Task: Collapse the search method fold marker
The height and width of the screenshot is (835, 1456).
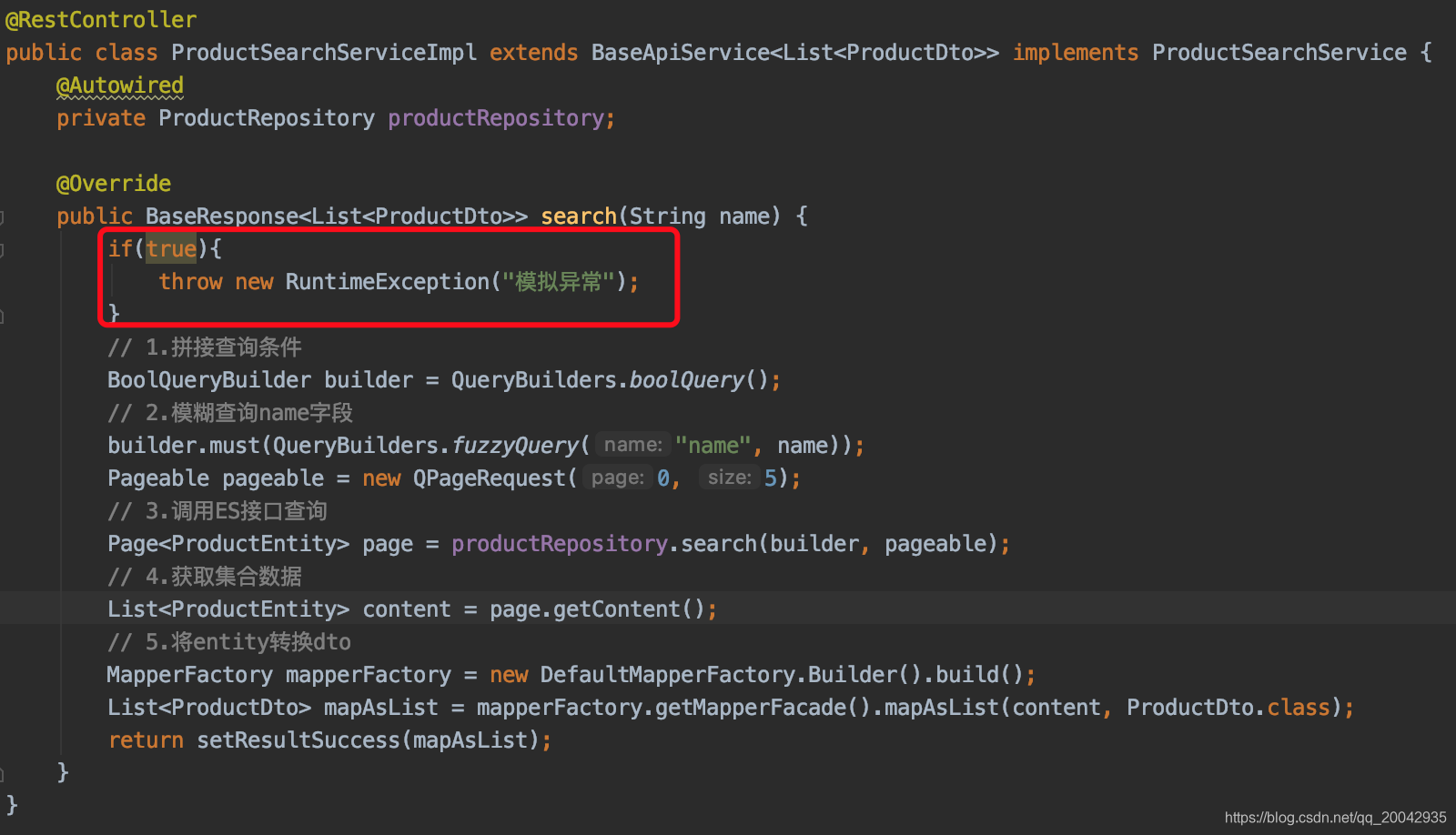Action: pos(2,217)
